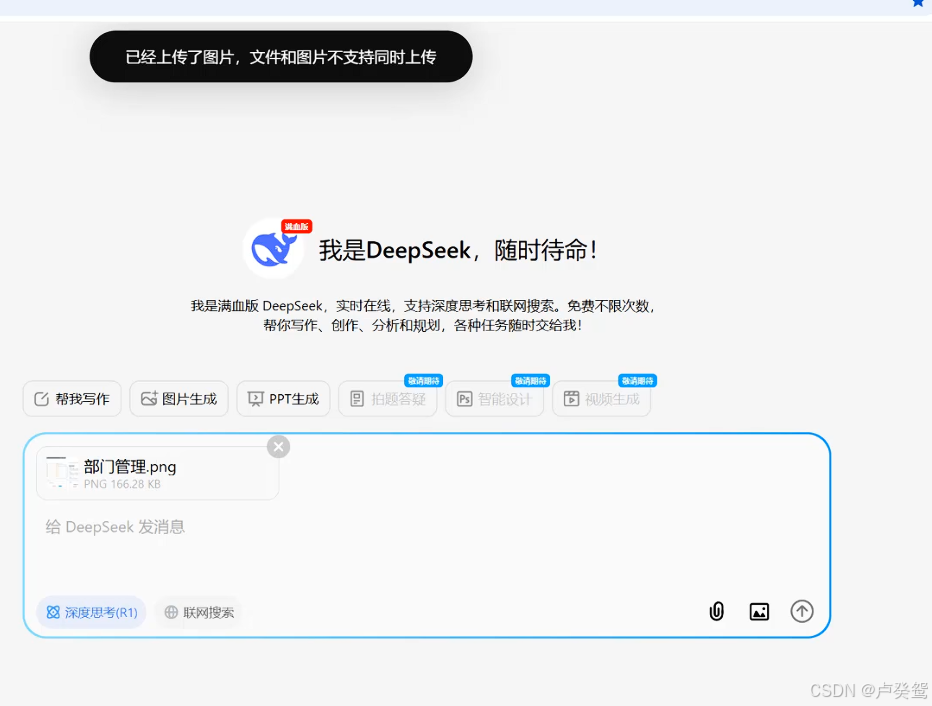This screenshot has width=932, height=706.
Task: Open the PPT生成 feature
Action: point(284,399)
